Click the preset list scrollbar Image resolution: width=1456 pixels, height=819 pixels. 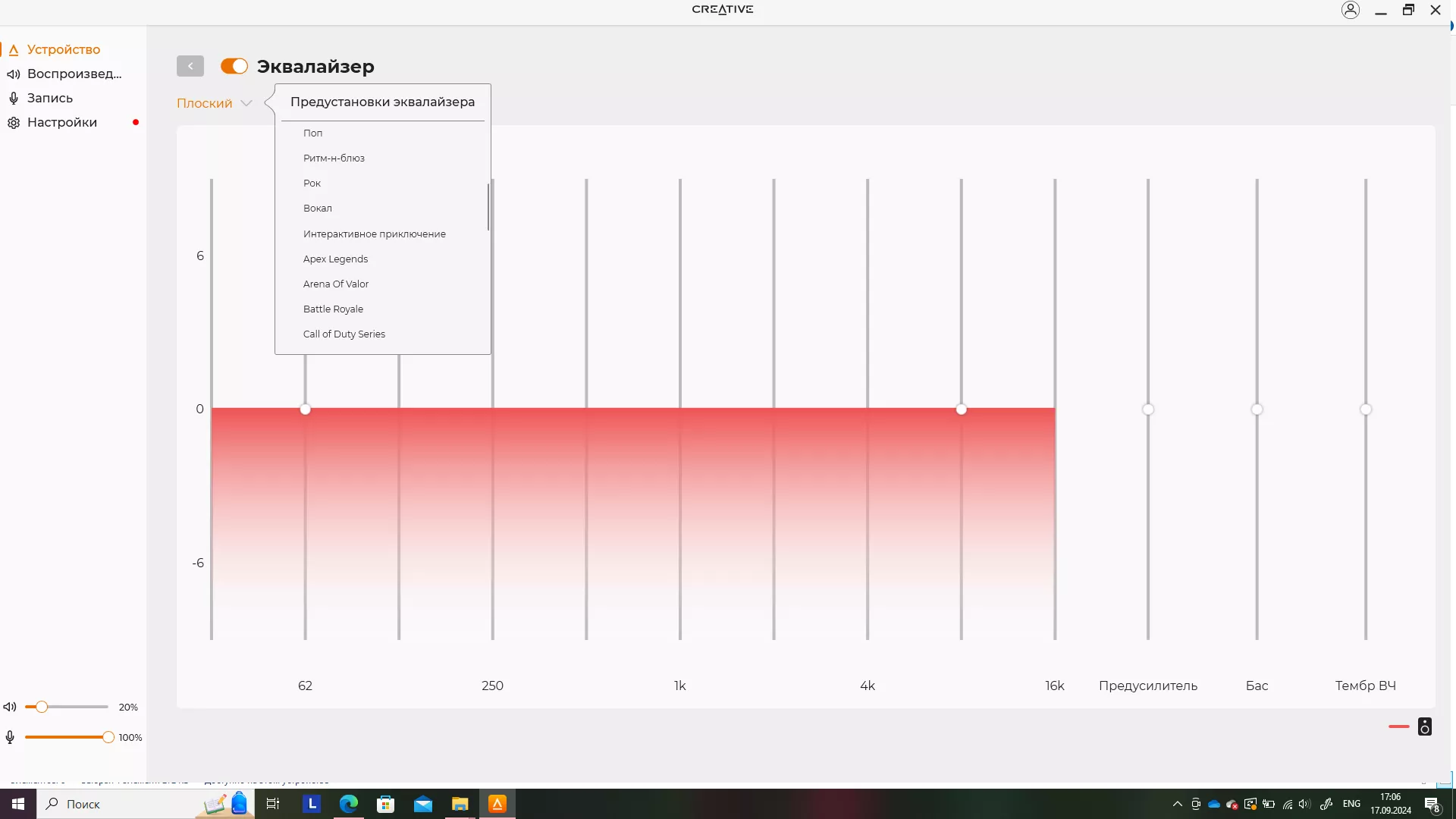[488, 206]
